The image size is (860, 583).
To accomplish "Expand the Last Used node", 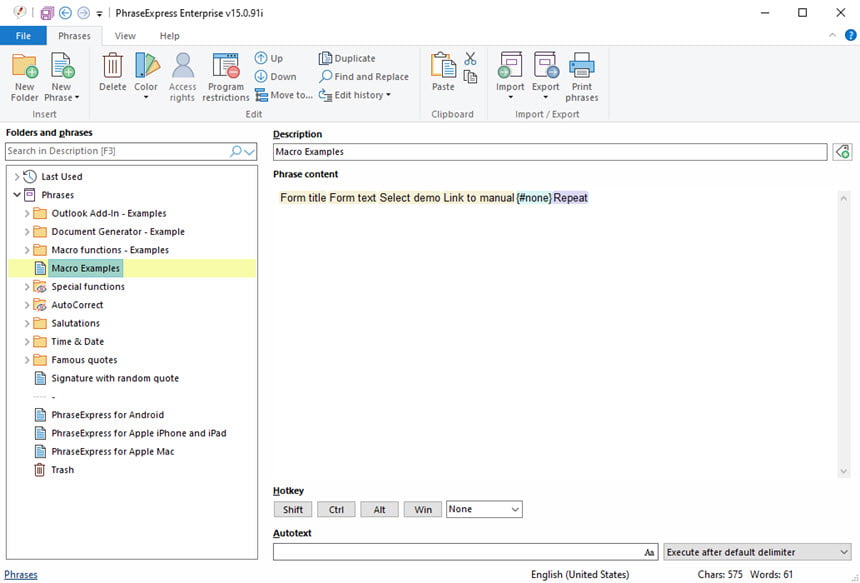I will [16, 177].
